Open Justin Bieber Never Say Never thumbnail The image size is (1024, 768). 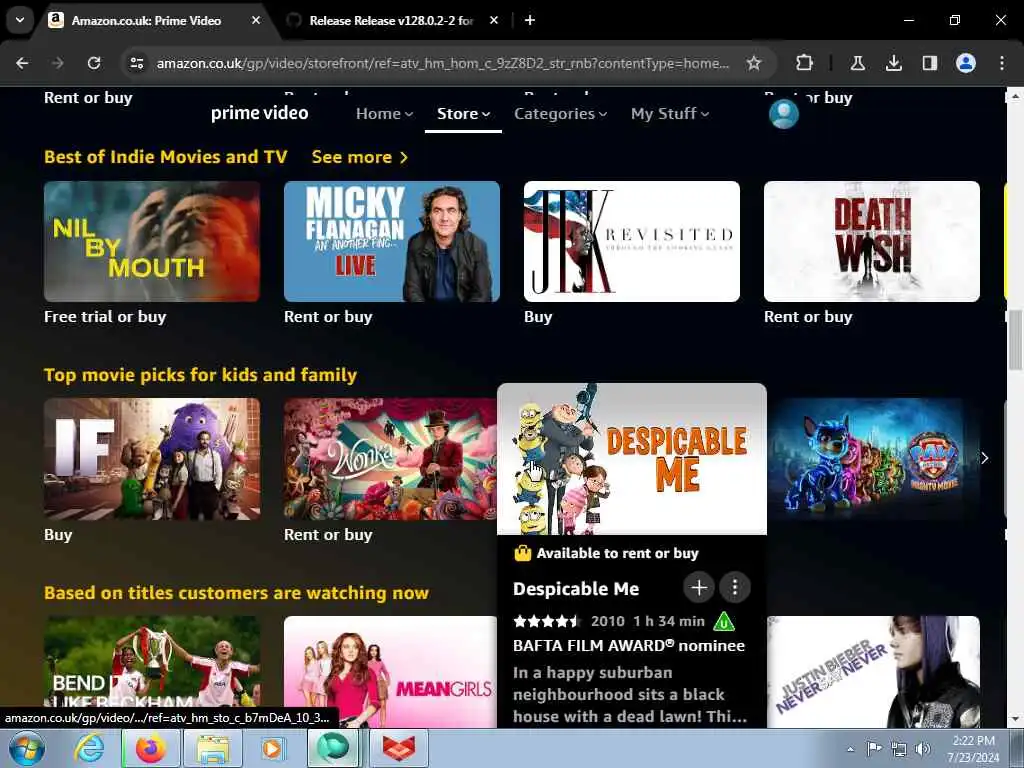[x=873, y=671]
